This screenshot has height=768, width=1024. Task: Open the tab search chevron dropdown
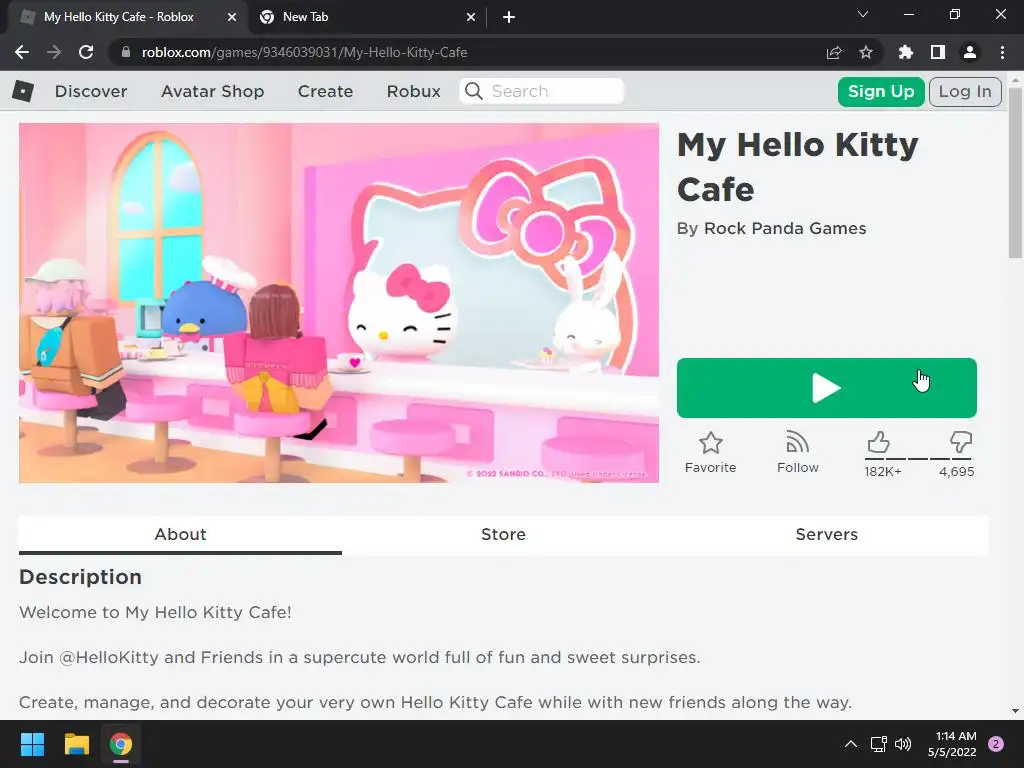tap(863, 14)
